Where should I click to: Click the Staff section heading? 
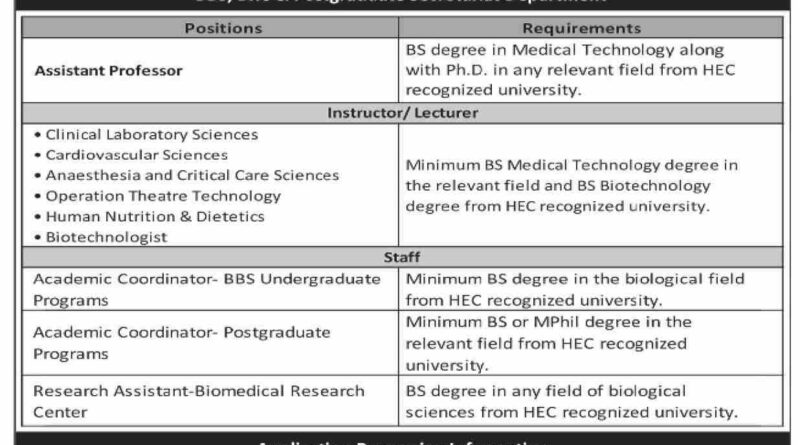pos(402,258)
